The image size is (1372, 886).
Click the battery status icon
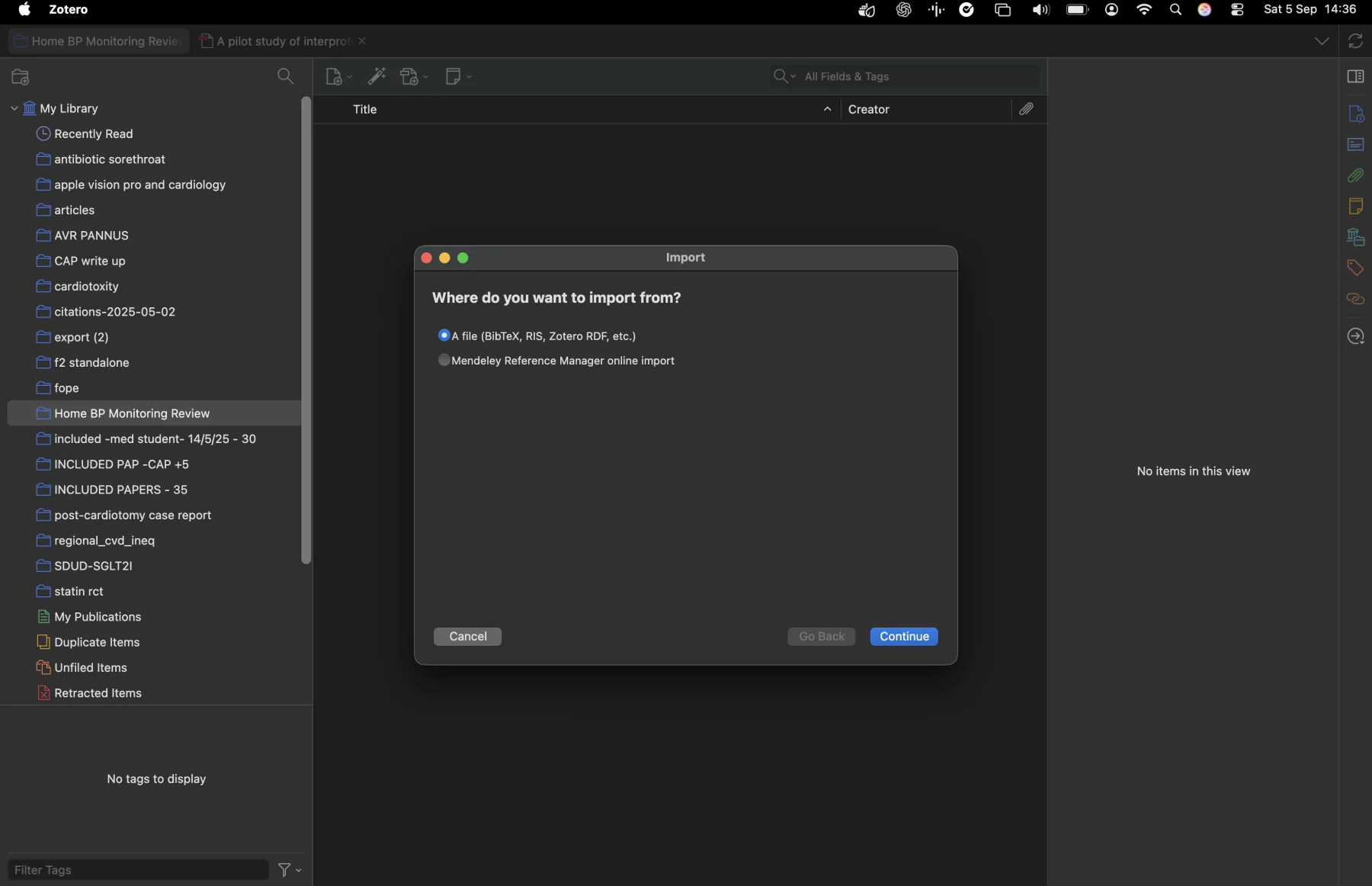pos(1077,10)
